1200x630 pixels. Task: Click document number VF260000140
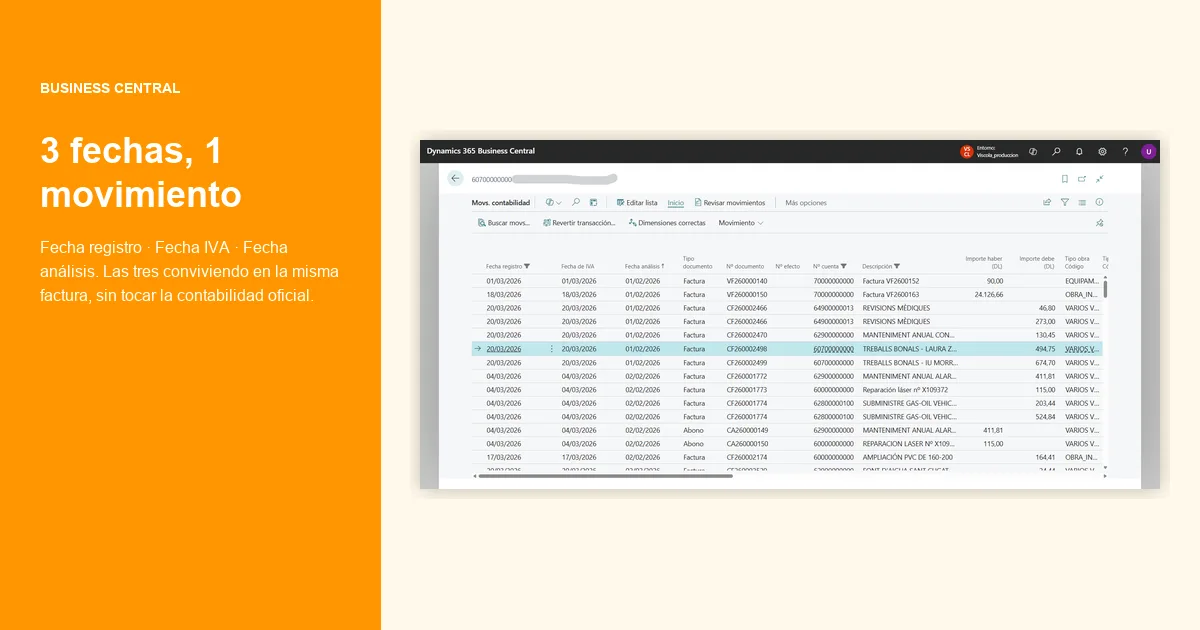pyautogui.click(x=746, y=282)
